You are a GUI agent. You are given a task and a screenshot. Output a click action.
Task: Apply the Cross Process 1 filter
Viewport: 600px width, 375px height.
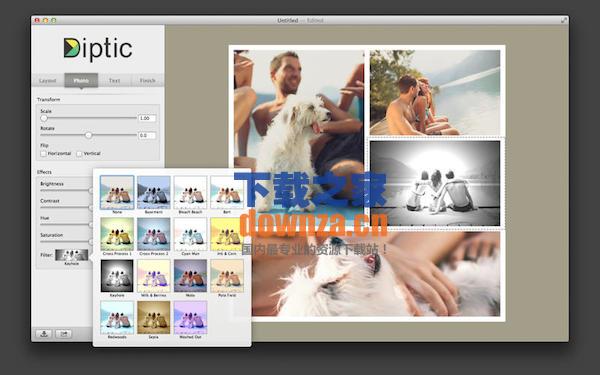117,234
